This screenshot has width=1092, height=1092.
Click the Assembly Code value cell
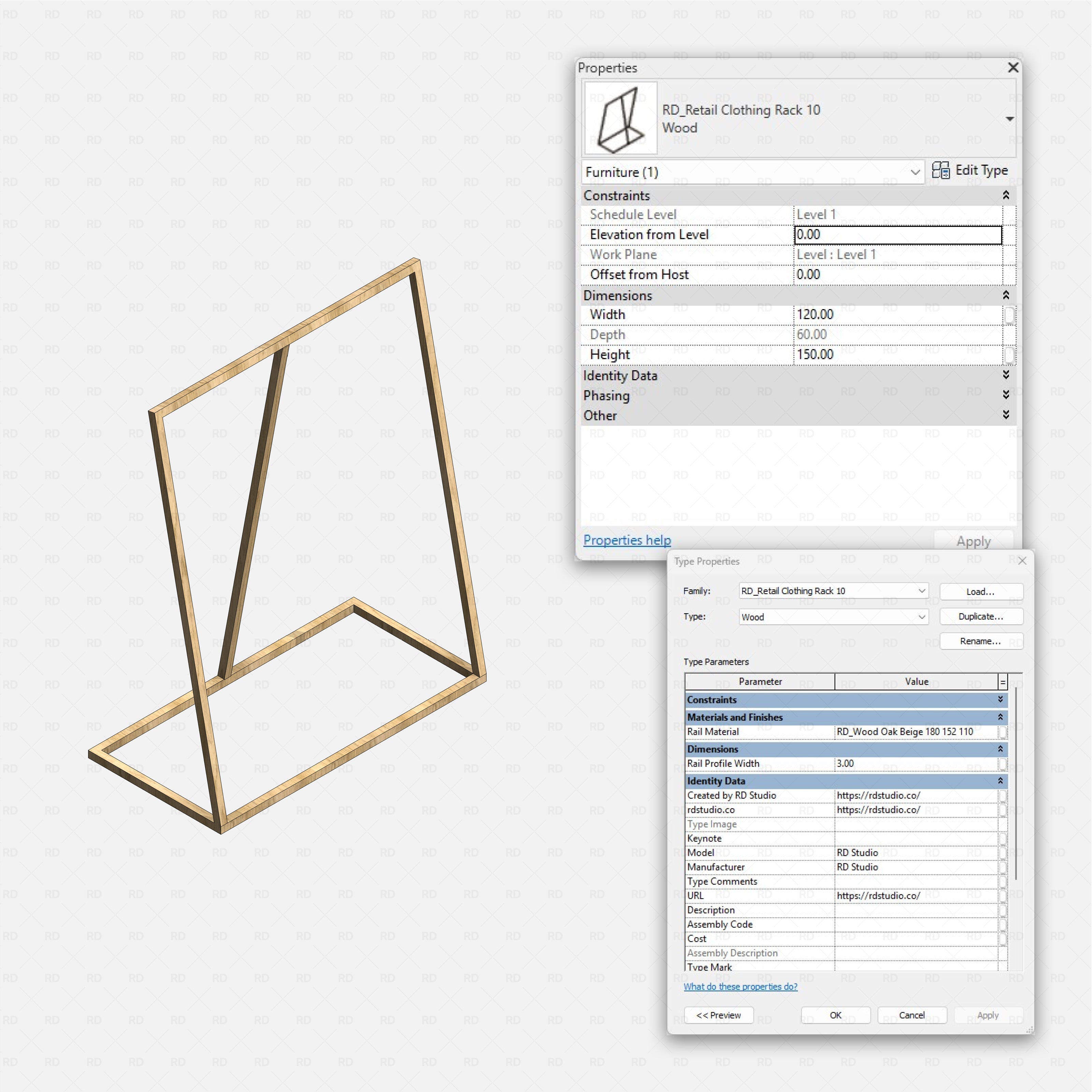[916, 925]
